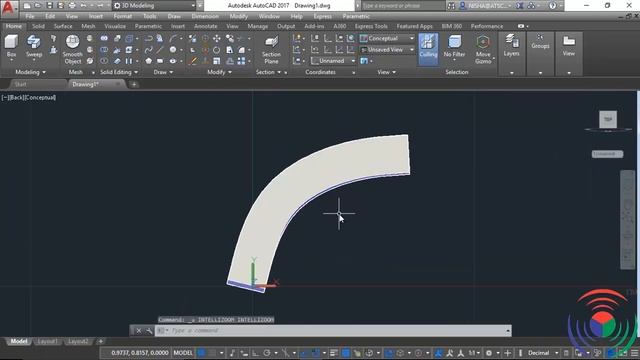This screenshot has height=360, width=640.
Task: Switch to the Layout1 tab
Action: pyautogui.click(x=47, y=341)
